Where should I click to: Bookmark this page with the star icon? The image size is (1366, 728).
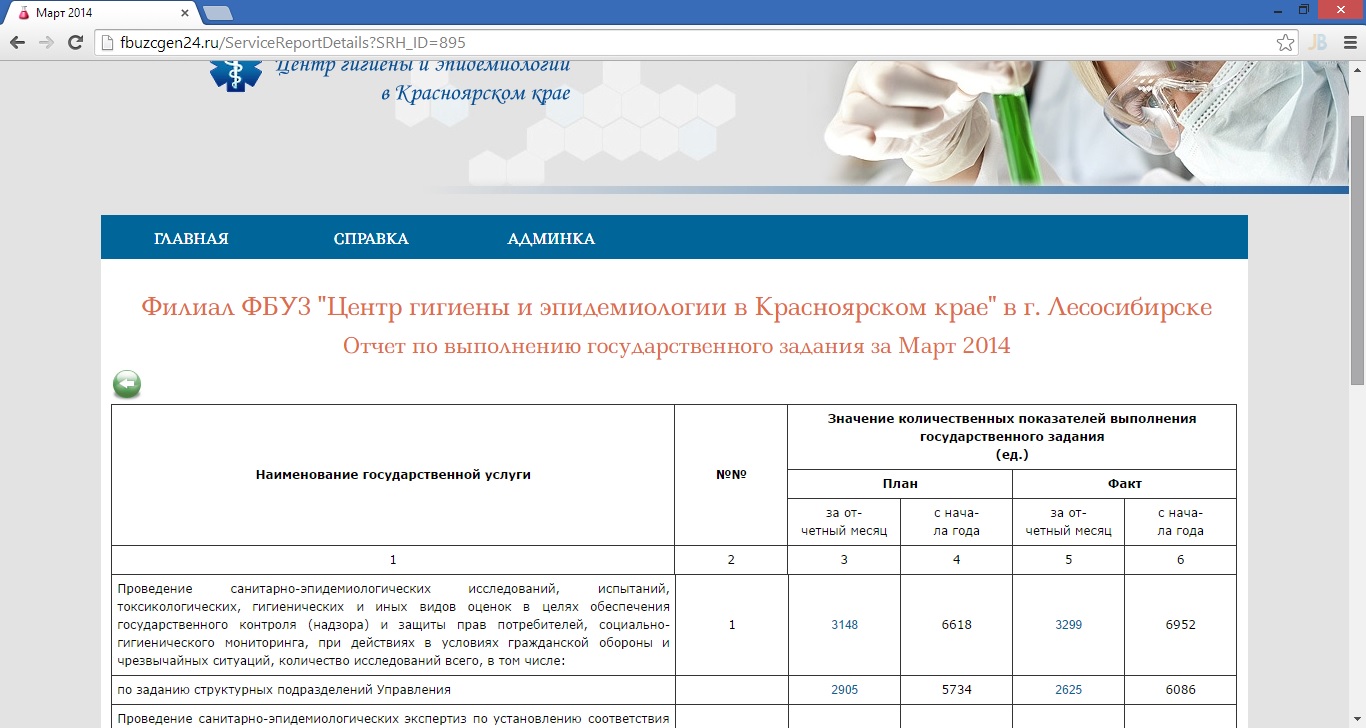pos(1286,43)
